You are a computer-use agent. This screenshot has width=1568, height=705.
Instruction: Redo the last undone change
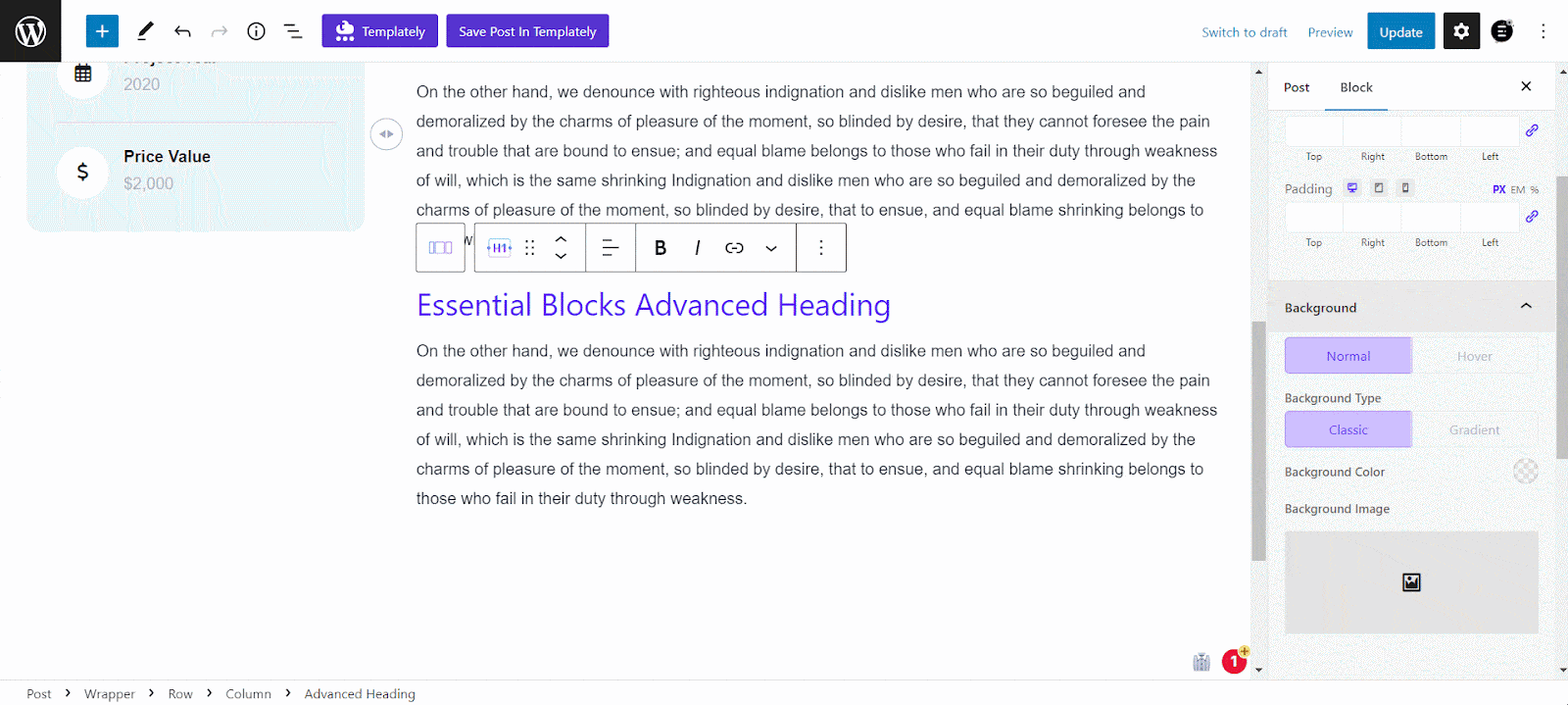coord(220,31)
